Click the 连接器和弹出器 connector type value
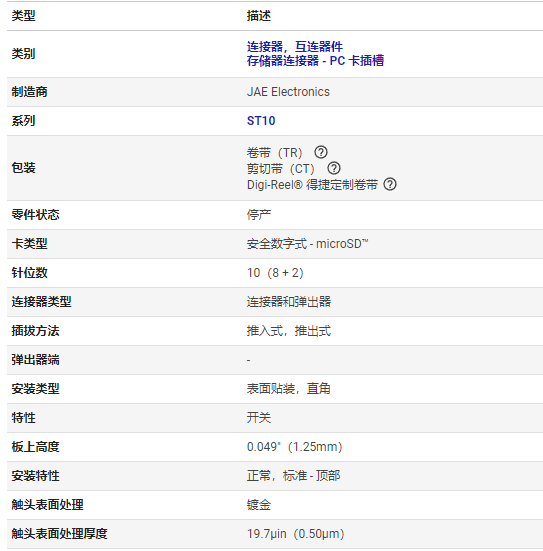The image size is (543, 551). 289,302
